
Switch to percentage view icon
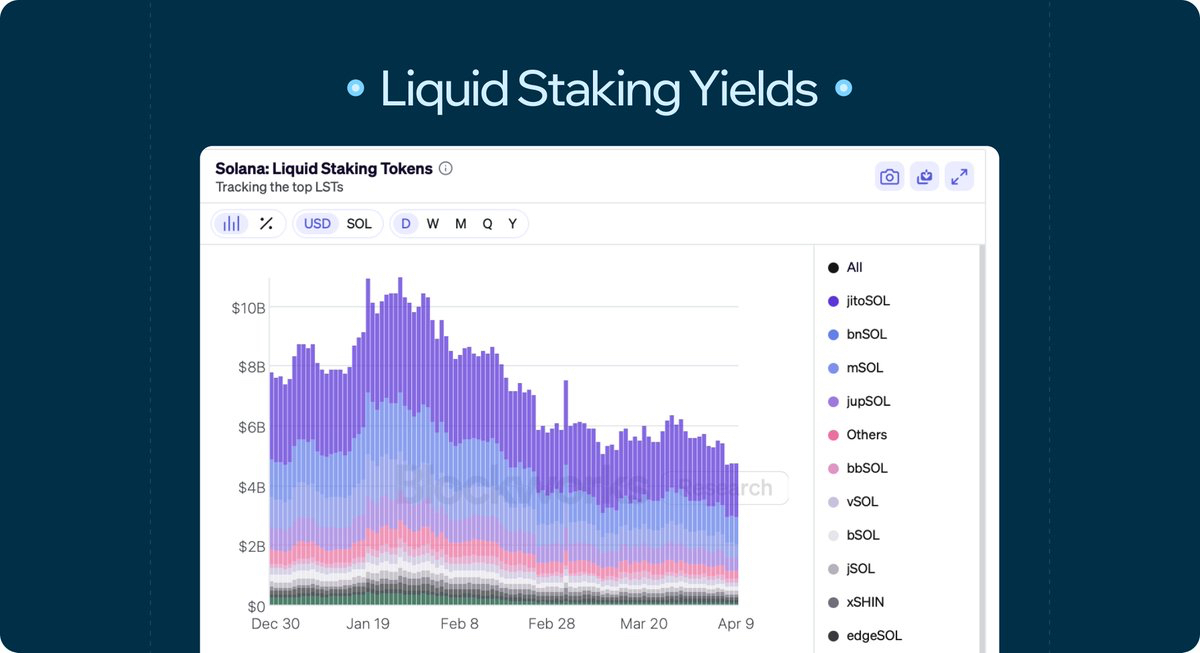(266, 224)
